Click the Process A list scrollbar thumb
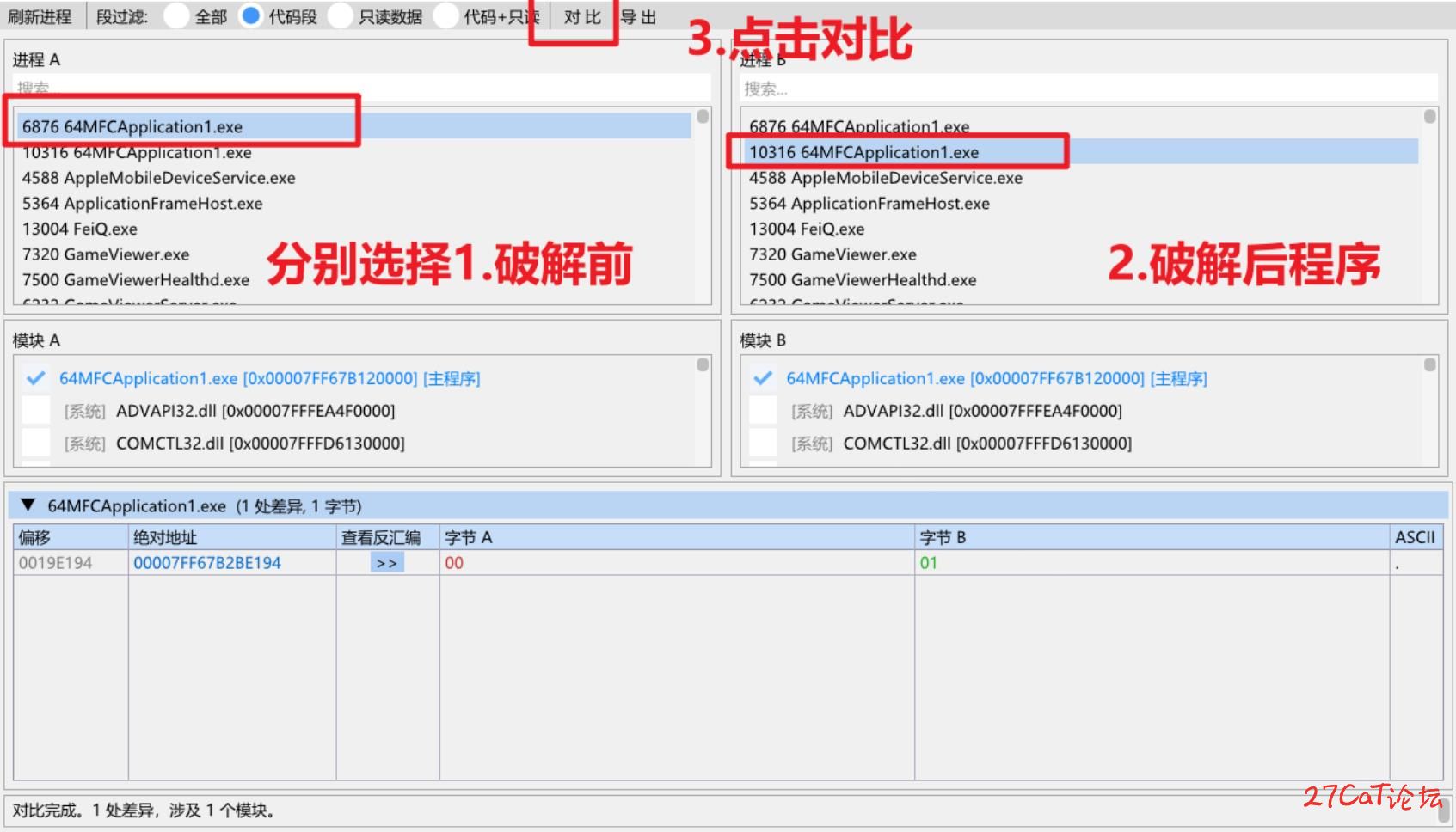1456x832 pixels. (x=703, y=116)
